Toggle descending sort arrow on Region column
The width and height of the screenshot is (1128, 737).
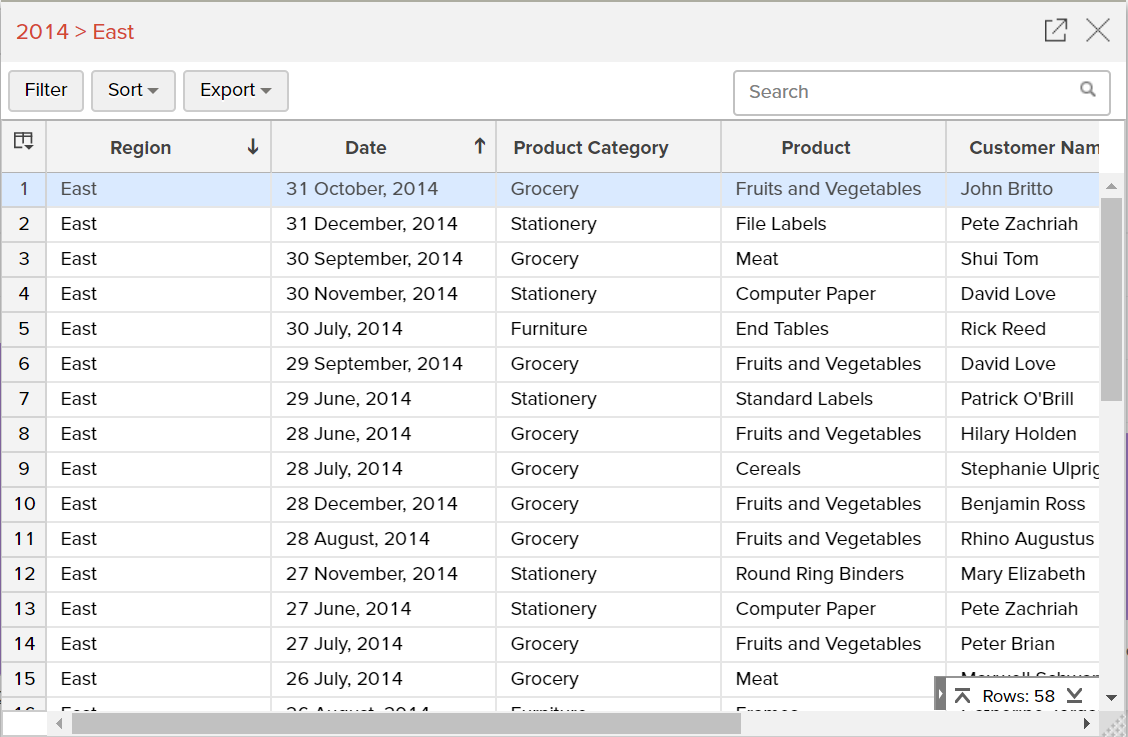[x=253, y=147]
